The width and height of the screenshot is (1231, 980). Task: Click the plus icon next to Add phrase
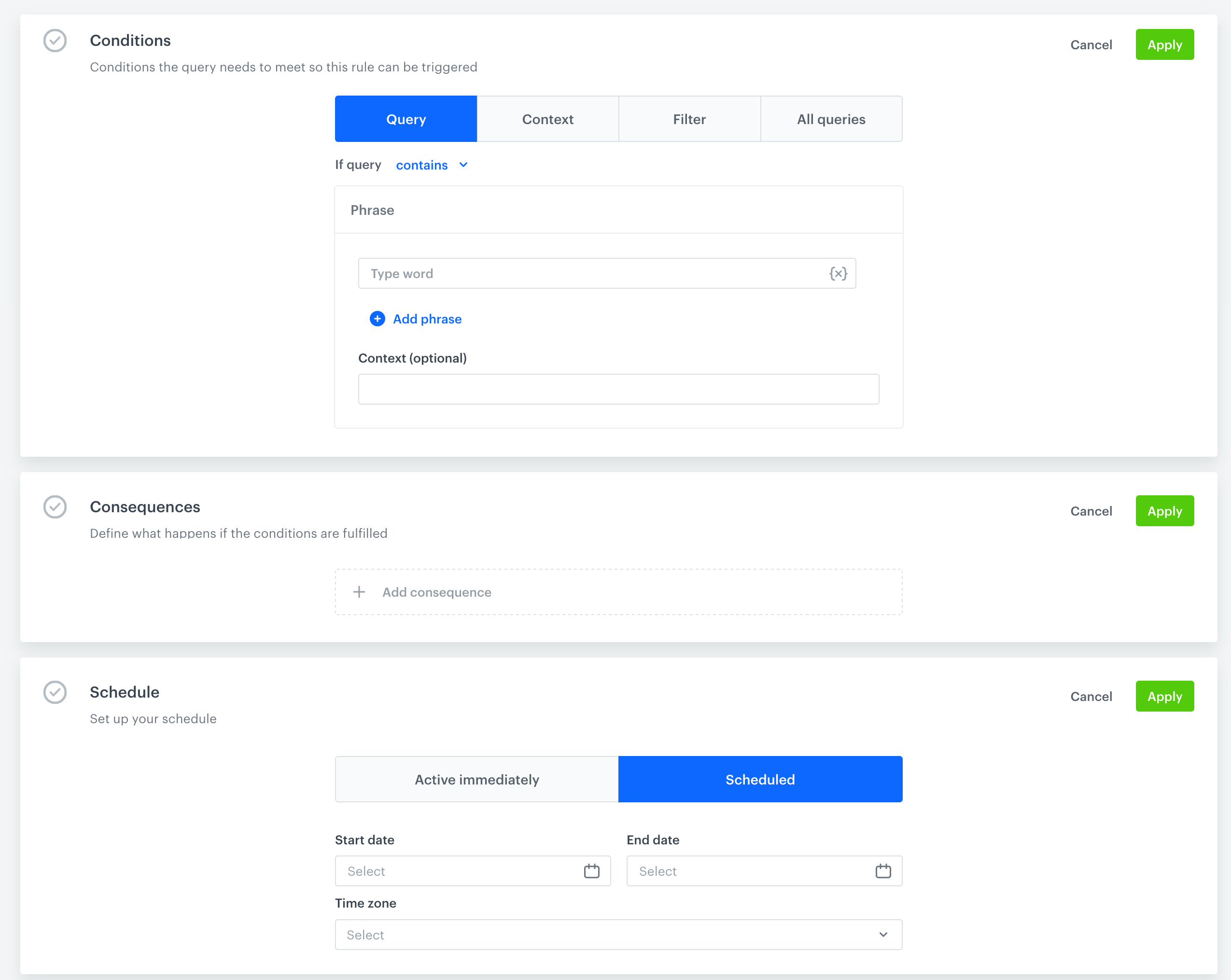click(x=378, y=319)
